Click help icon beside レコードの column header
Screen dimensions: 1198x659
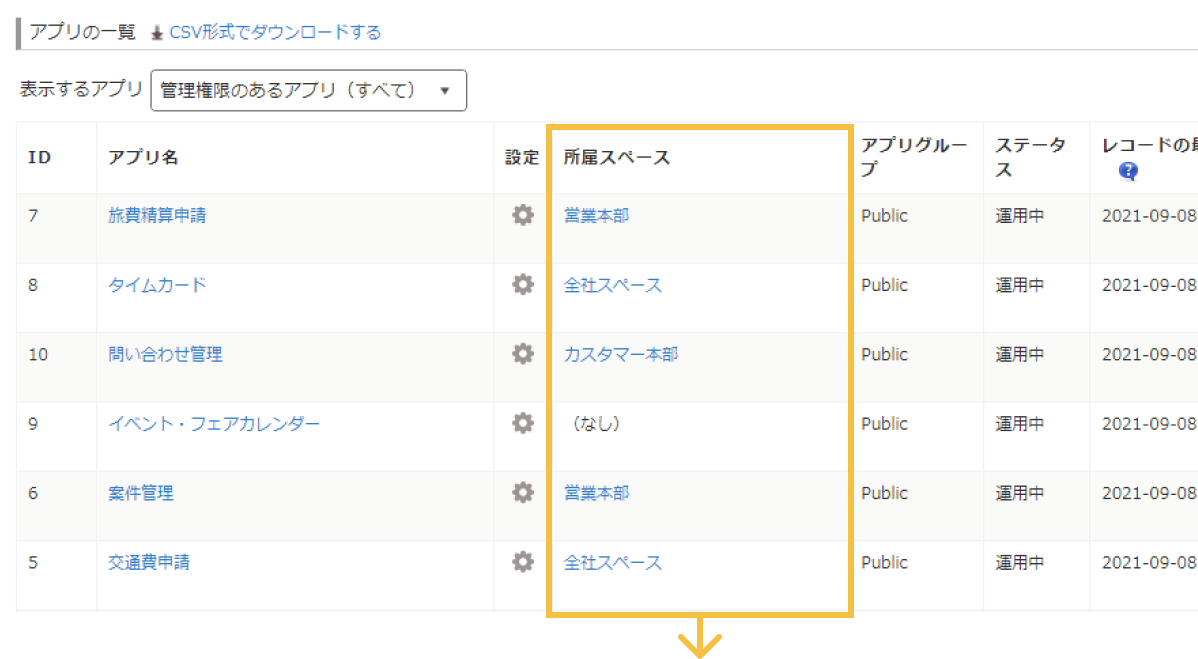[x=1129, y=171]
